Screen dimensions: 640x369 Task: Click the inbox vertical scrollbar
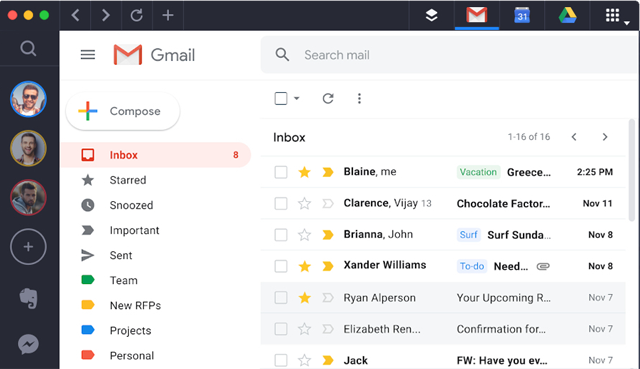[632, 170]
